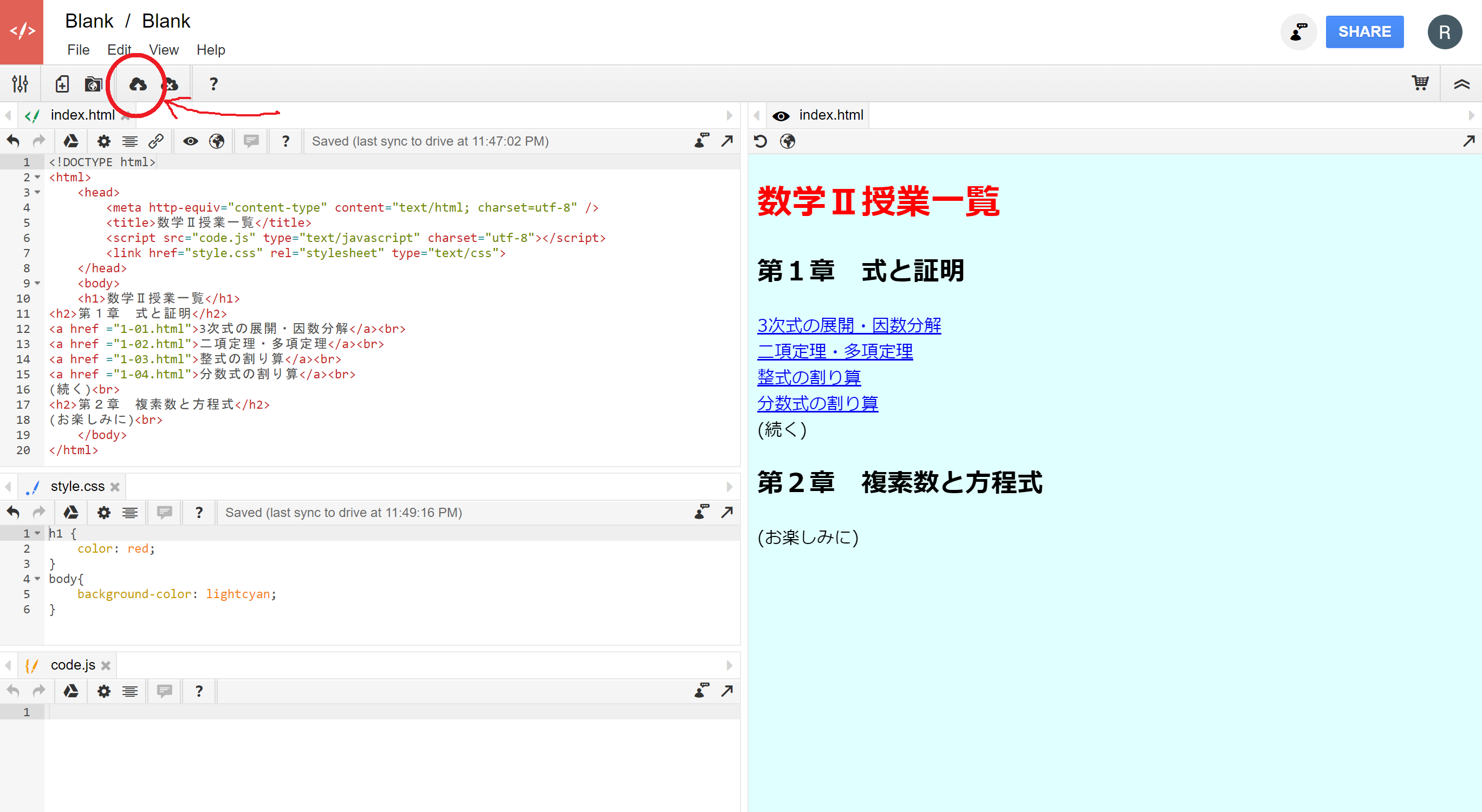The image size is (1482, 812).
Task: Click the collaborator icon in index.html editor toolbar
Action: click(701, 141)
